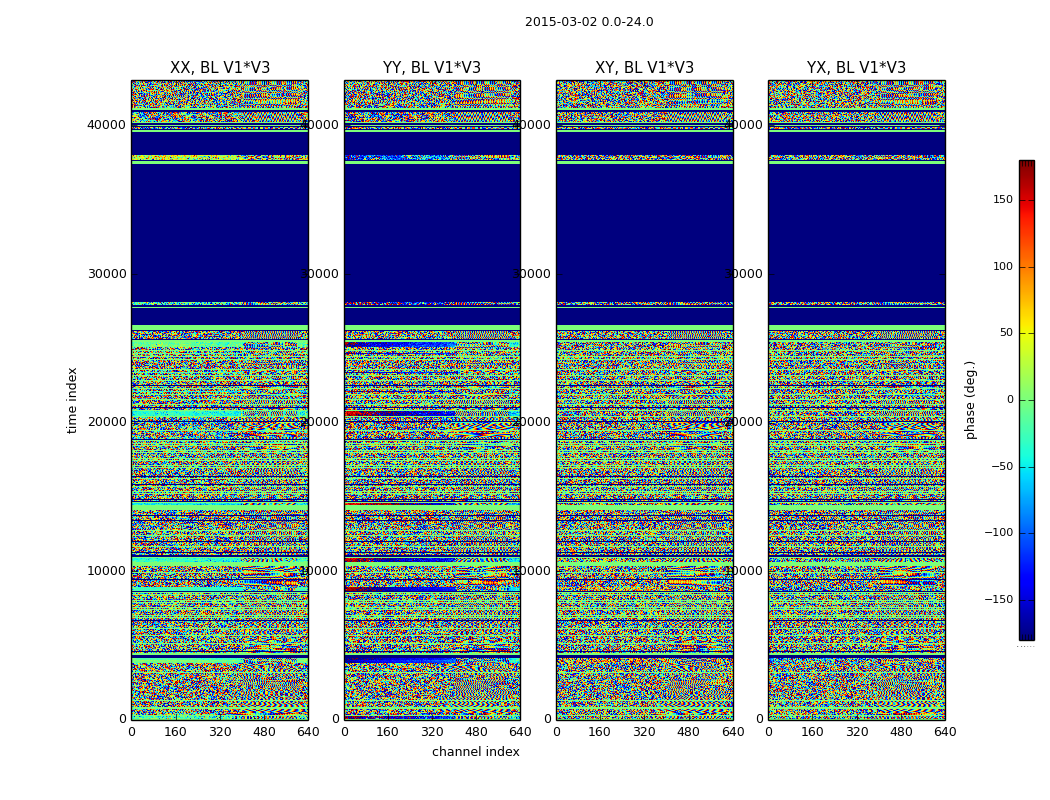Click y-axis tick "30000" beside XX plot
The height and width of the screenshot is (800, 1050).
pos(106,274)
